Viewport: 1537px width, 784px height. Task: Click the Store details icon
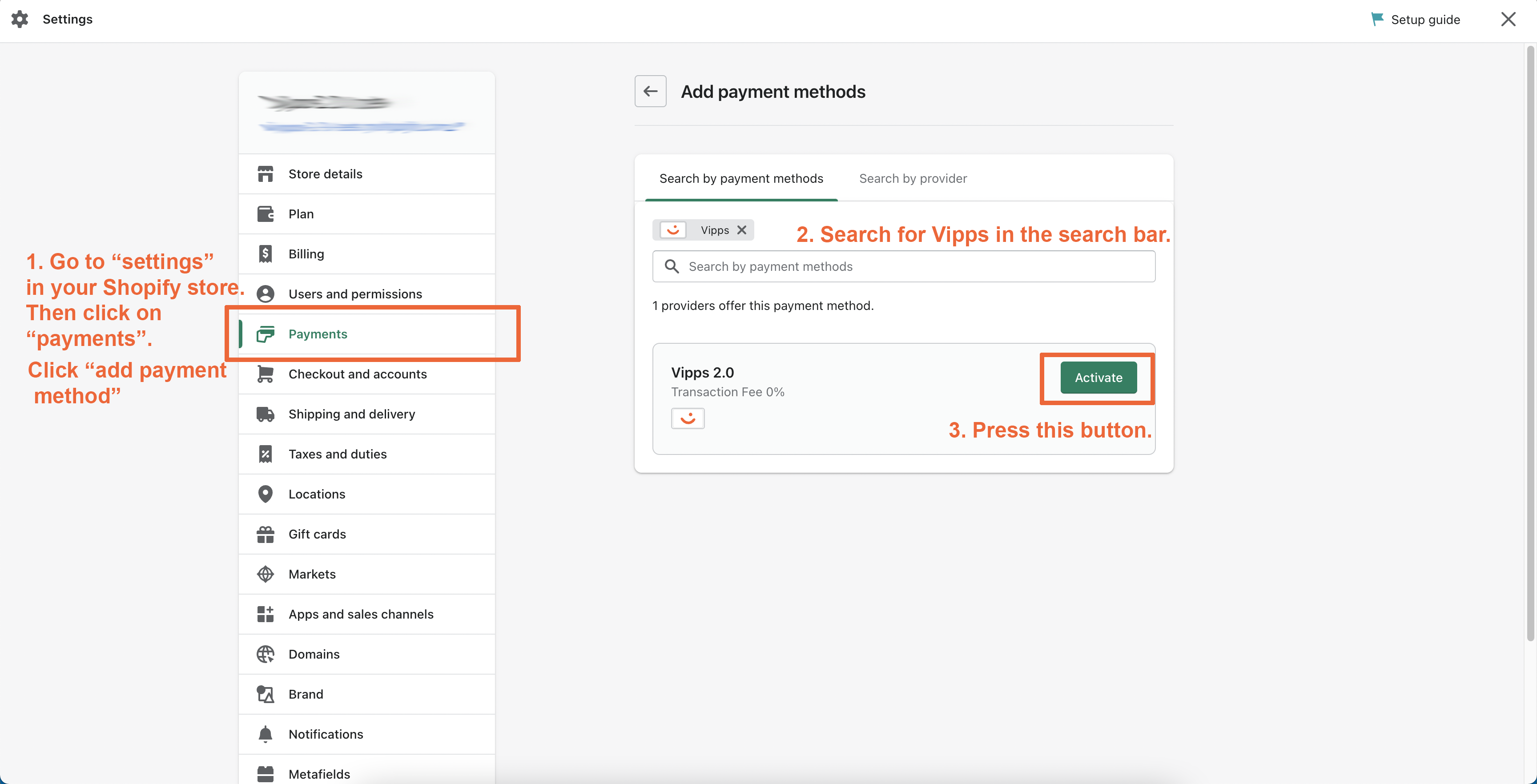pos(265,173)
